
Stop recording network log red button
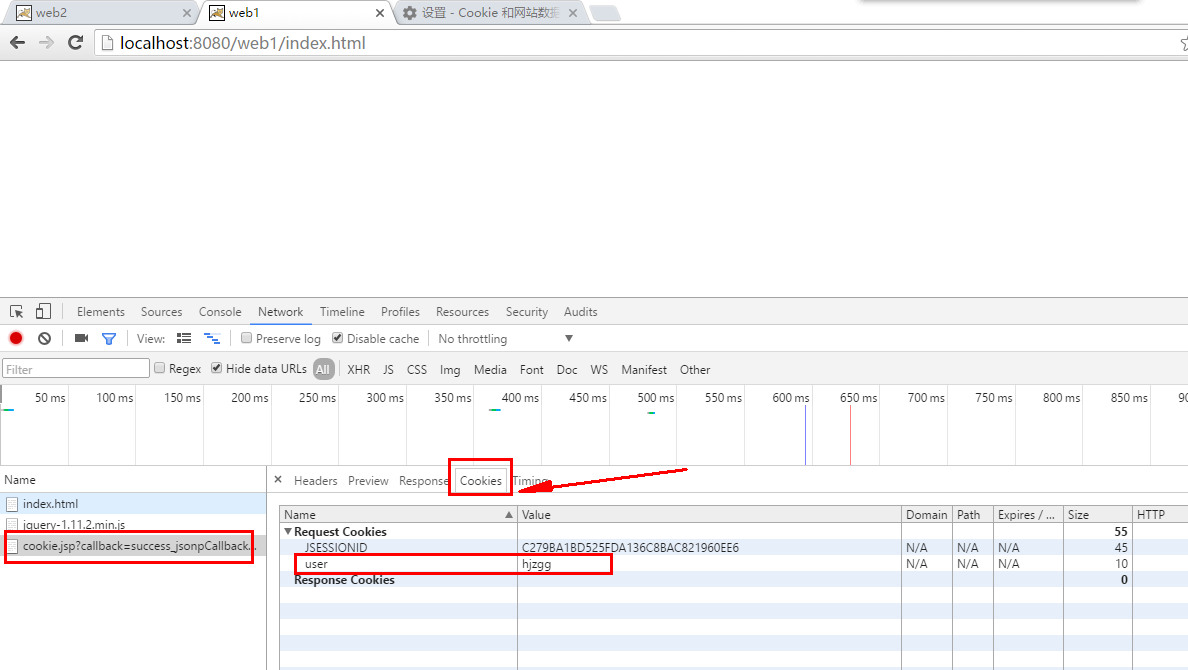click(x=16, y=339)
